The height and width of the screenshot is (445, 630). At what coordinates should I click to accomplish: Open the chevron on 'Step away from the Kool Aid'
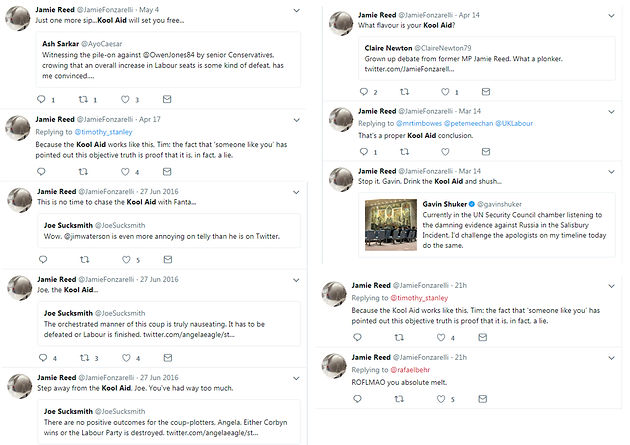tap(296, 378)
